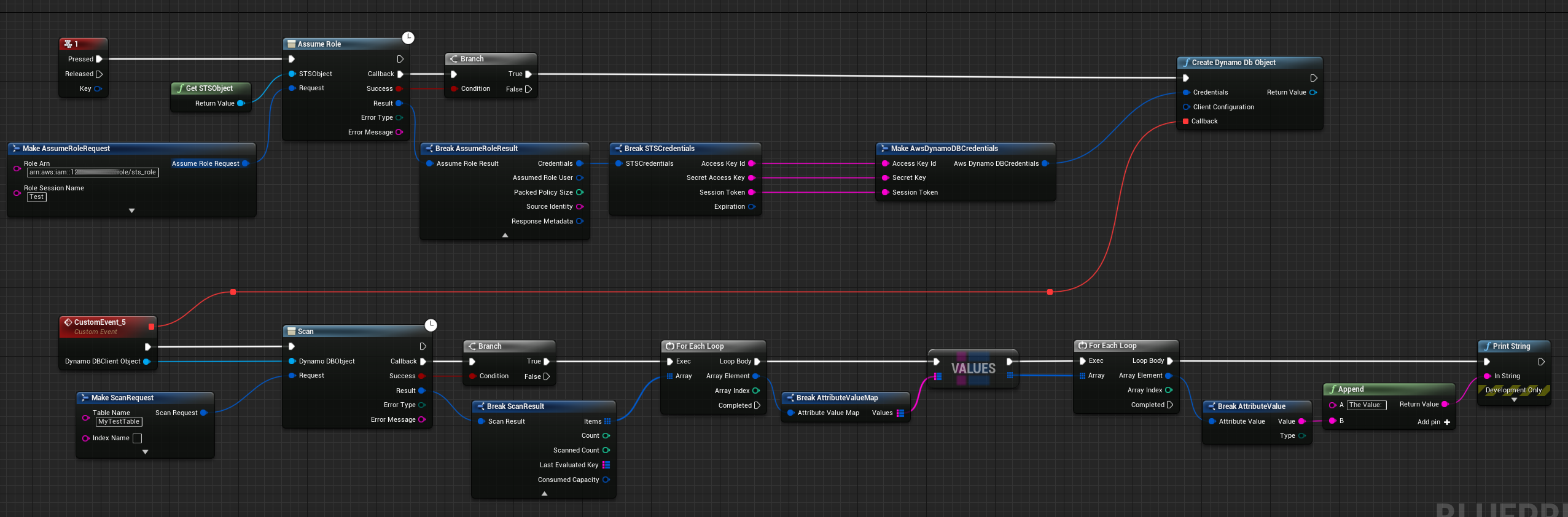Click the Type pin on Break AttributeValue

pos(1301,435)
